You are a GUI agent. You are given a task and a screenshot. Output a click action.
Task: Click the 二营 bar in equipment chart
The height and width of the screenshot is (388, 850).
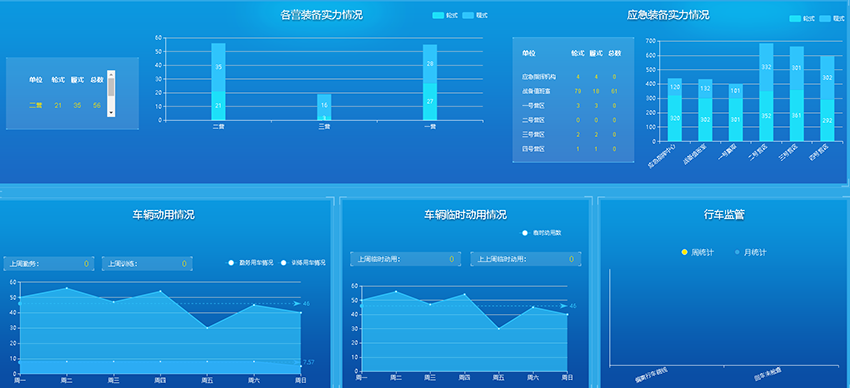[218, 81]
